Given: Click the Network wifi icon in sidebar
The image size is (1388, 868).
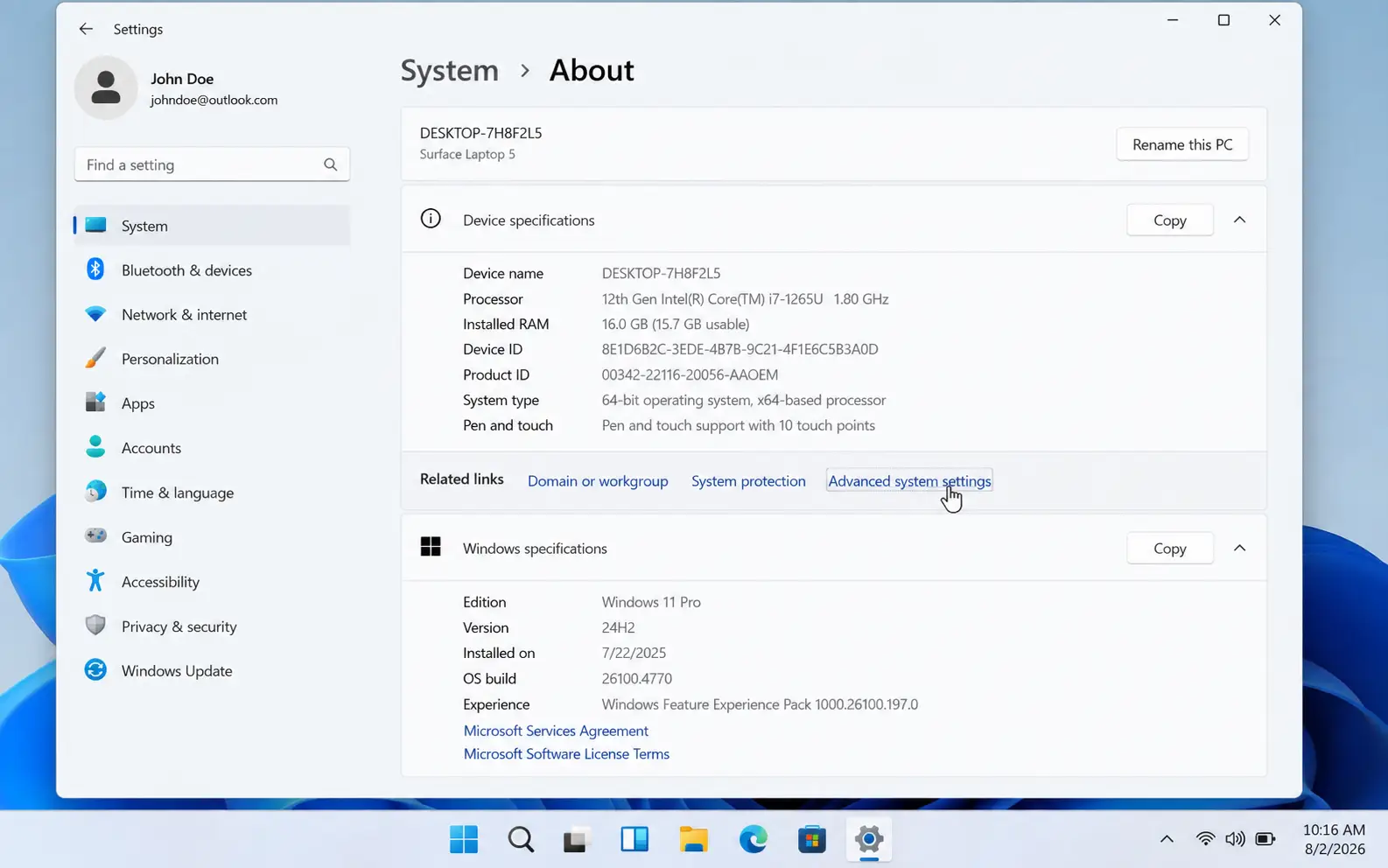Looking at the screenshot, I should pyautogui.click(x=95, y=314).
